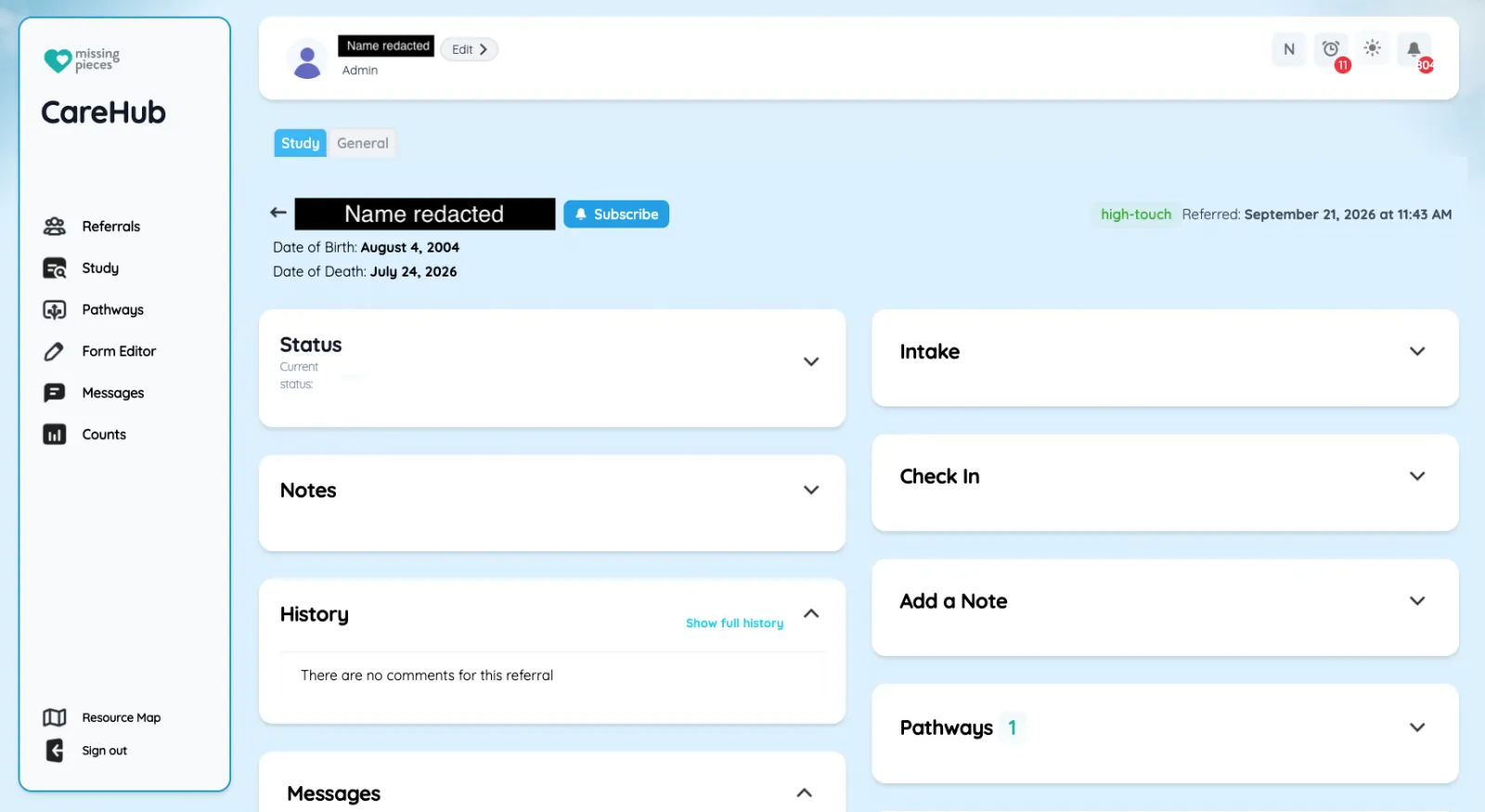Click the back arrow beside the name

coord(278,213)
